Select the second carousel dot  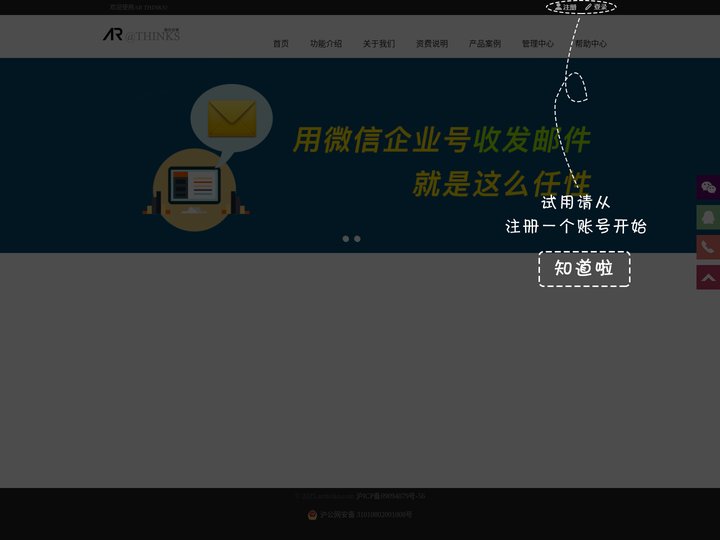tap(357, 239)
